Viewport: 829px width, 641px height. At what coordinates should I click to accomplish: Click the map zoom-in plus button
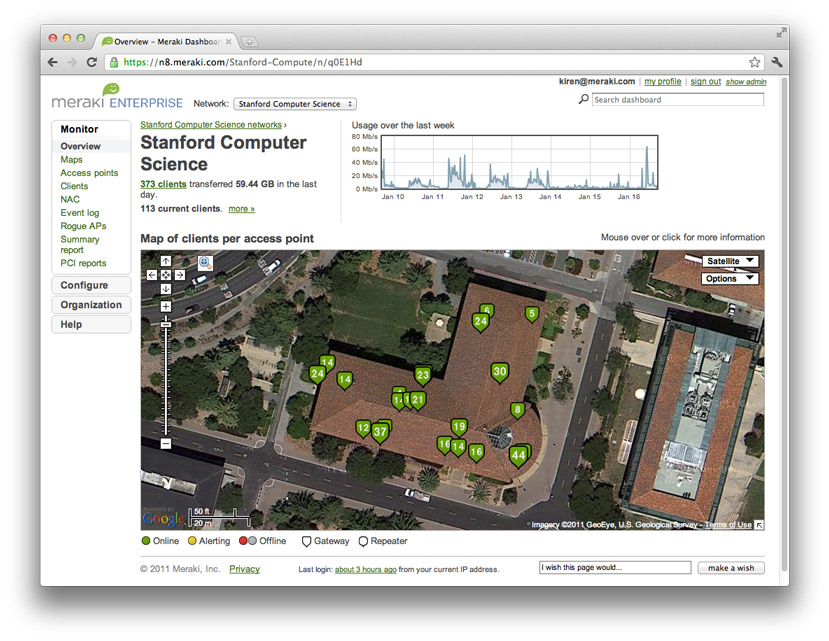(x=166, y=307)
